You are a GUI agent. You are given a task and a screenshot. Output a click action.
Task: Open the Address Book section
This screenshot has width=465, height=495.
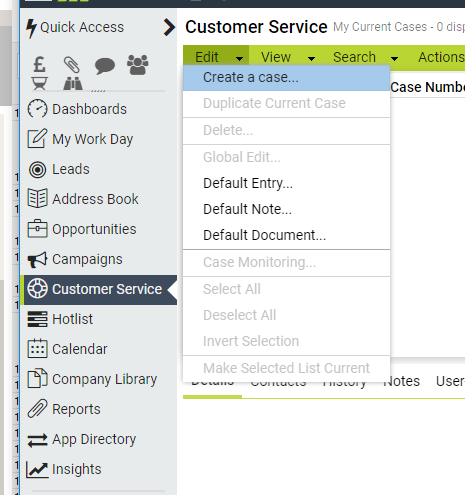[83, 199]
